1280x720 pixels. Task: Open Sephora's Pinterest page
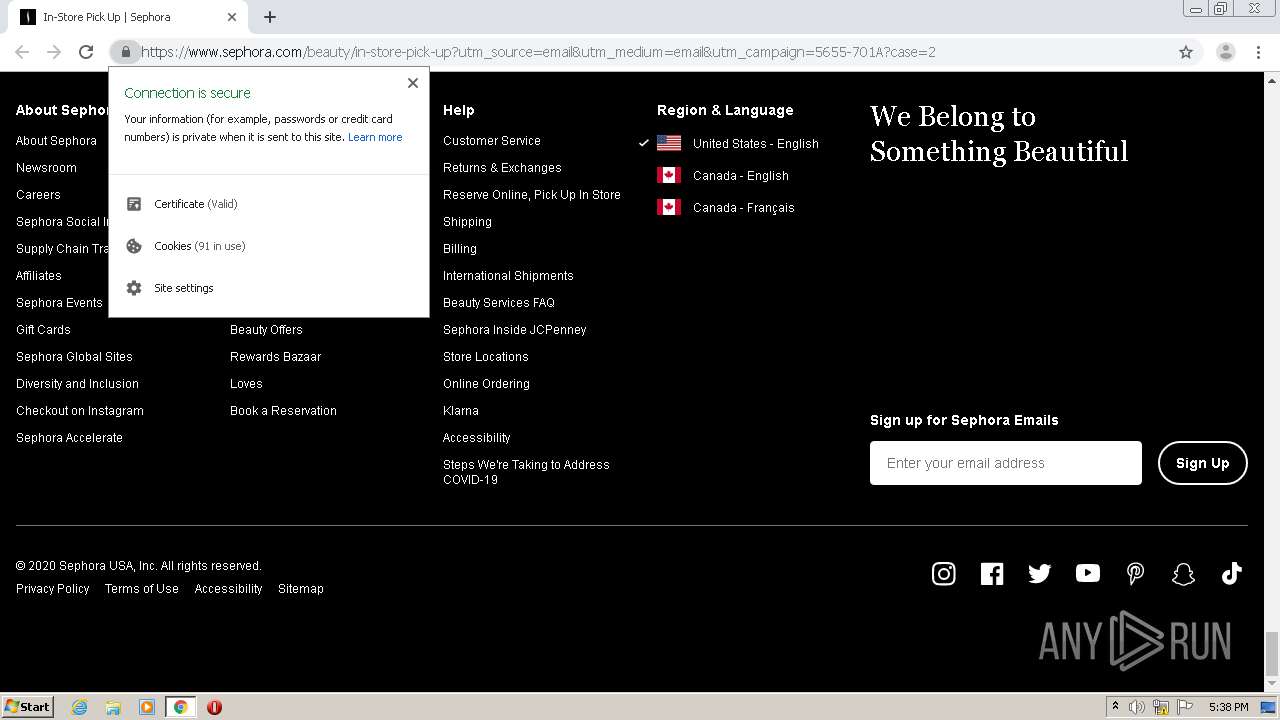[x=1135, y=573]
